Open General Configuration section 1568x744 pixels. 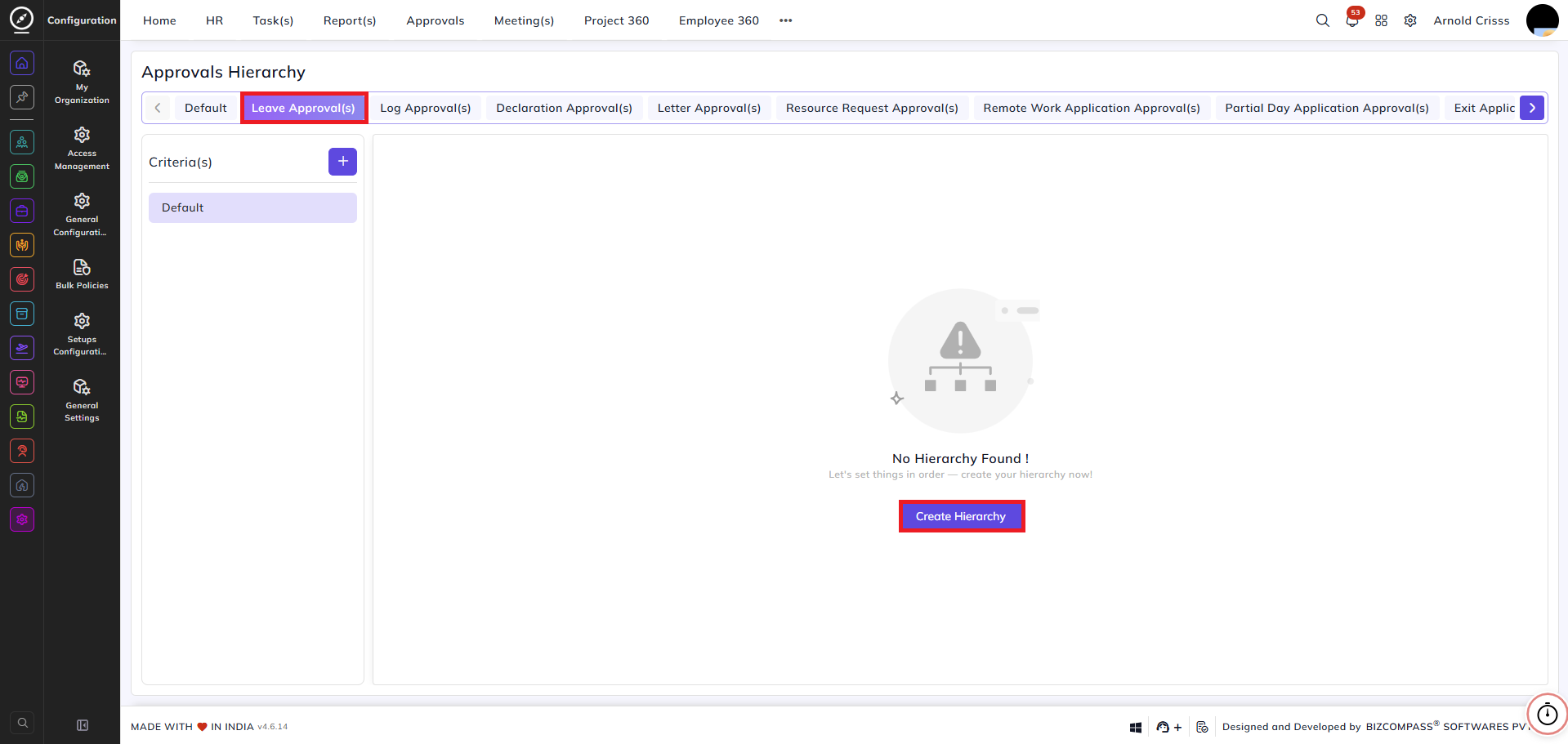tap(82, 214)
